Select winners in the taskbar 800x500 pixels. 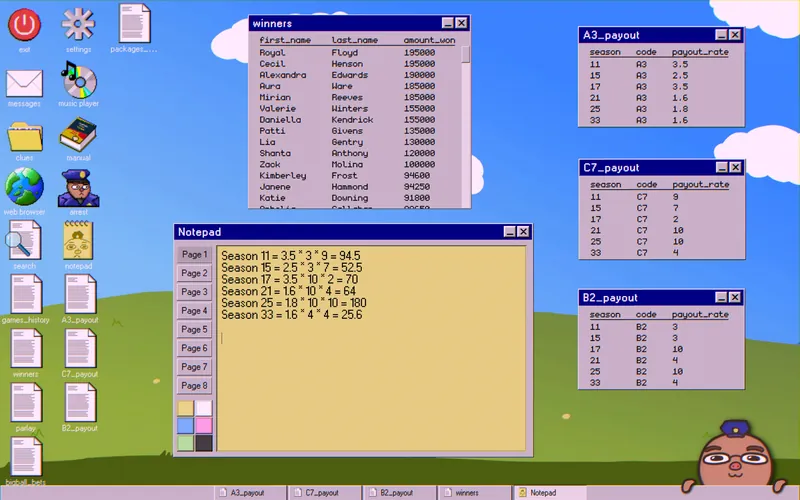(474, 493)
